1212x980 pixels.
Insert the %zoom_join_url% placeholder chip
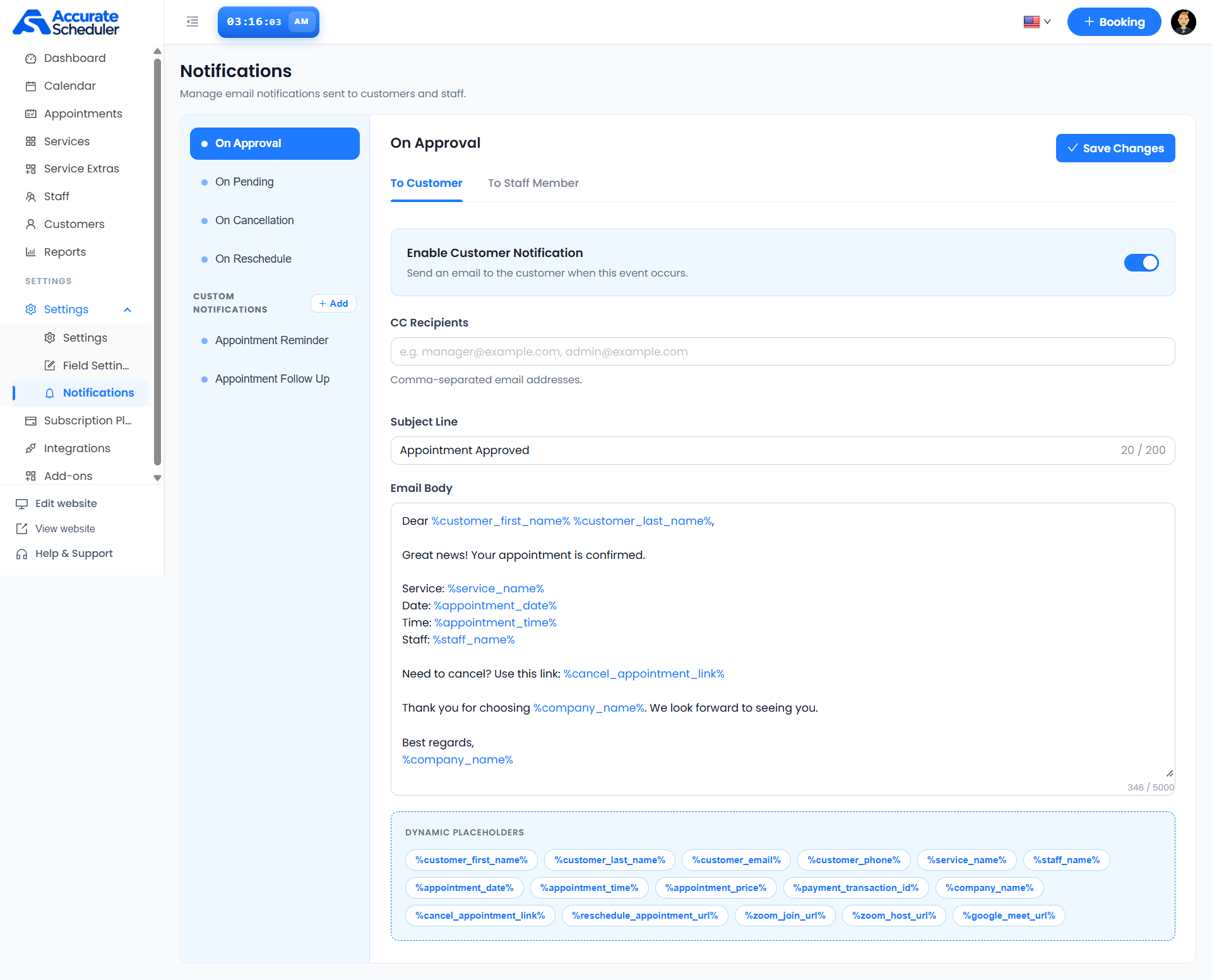[785, 916]
